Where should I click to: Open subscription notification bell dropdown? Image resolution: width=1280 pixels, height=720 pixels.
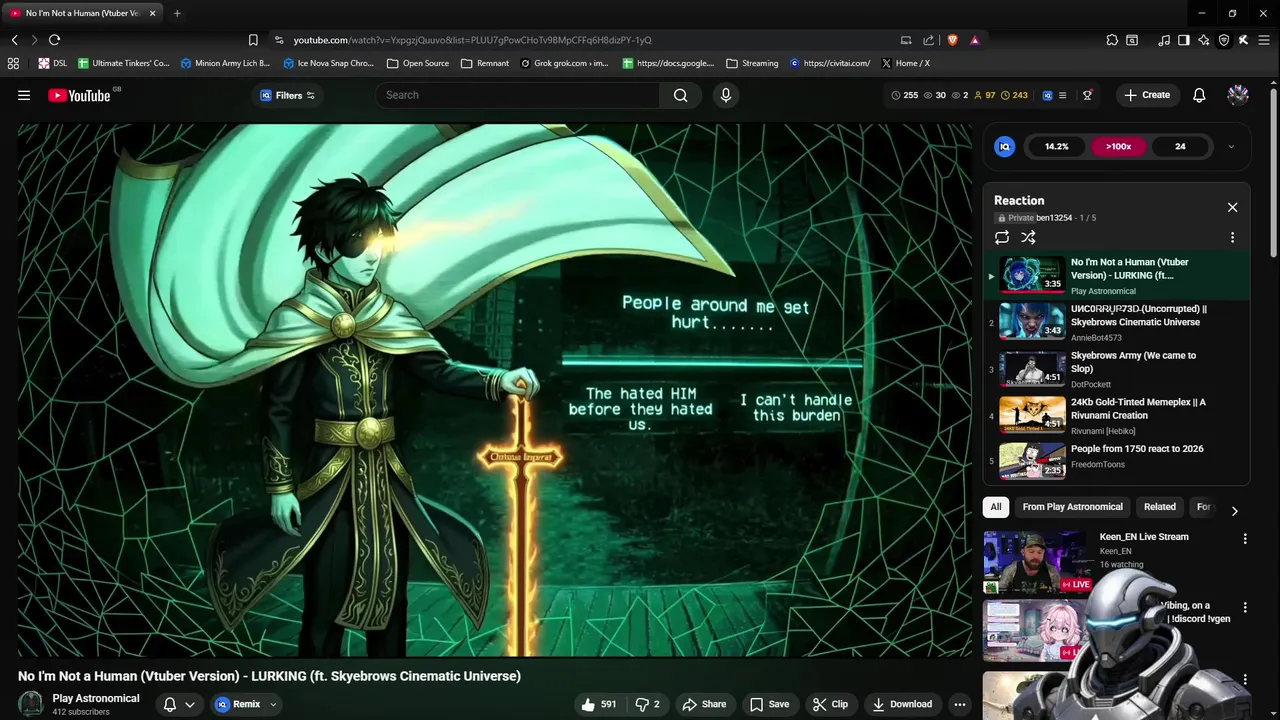click(x=179, y=704)
